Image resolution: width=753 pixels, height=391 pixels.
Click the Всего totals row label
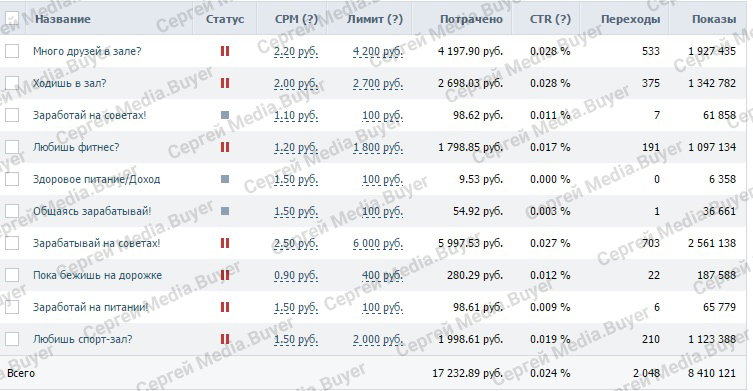[21, 373]
